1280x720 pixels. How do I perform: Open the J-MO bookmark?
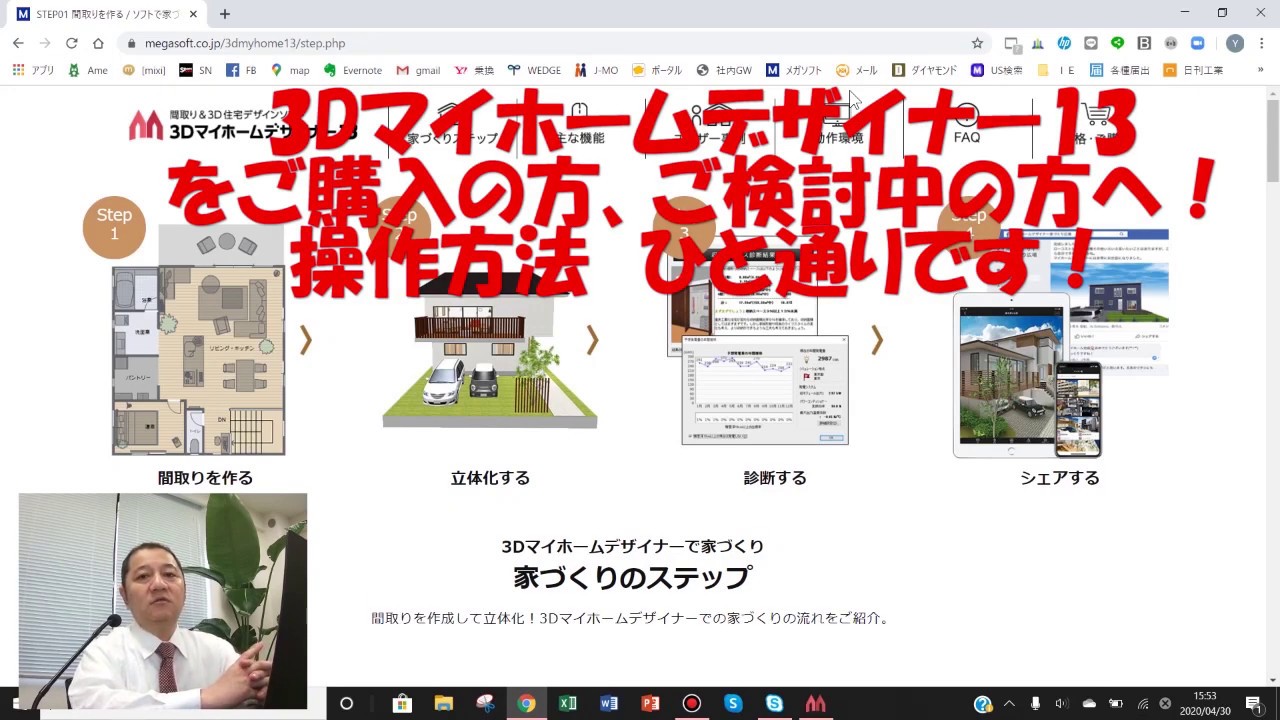[x=596, y=70]
